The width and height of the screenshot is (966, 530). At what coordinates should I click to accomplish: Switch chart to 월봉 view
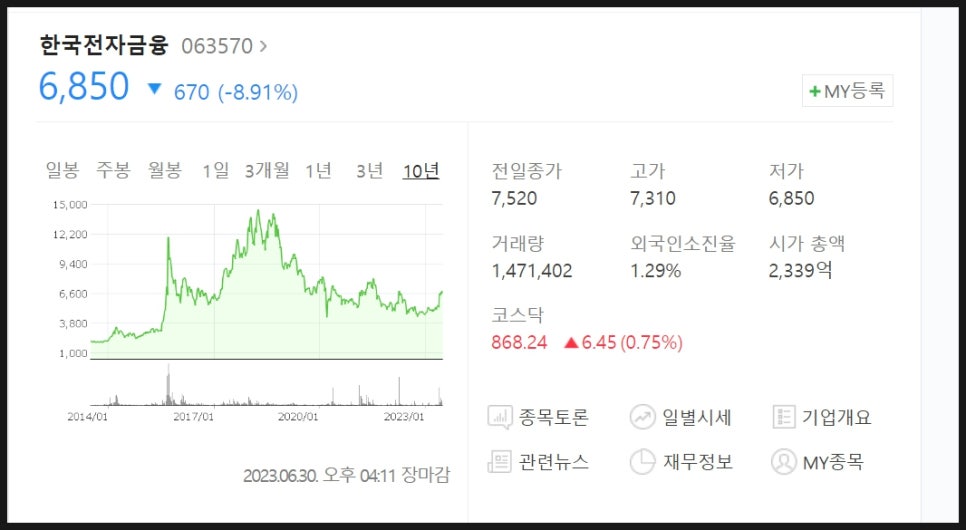pyautogui.click(x=164, y=170)
